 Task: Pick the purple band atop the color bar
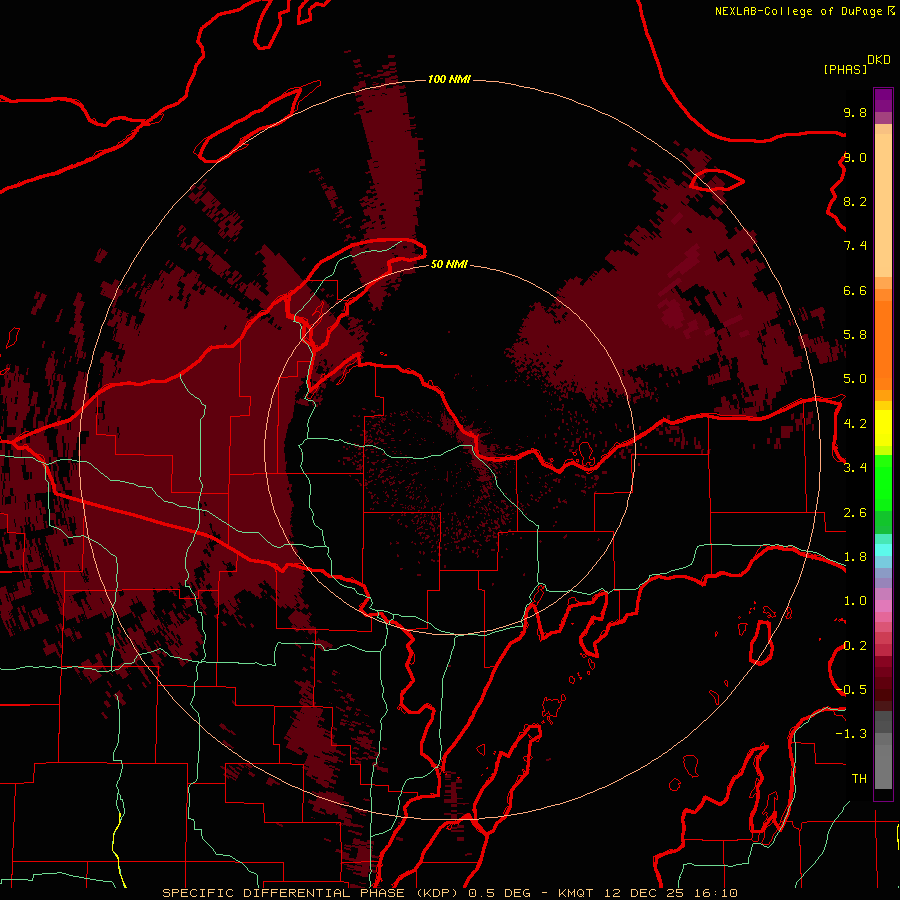883,100
